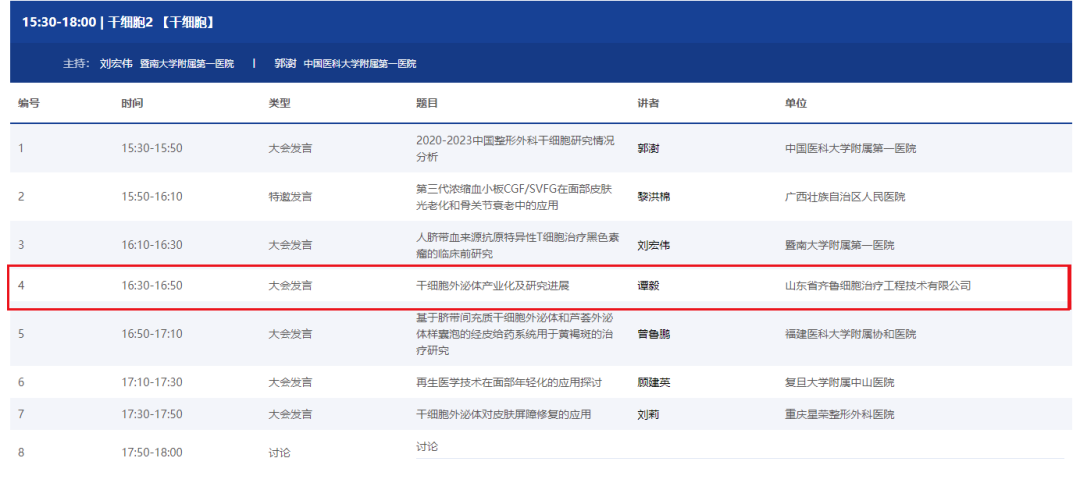Click the 编号 column header

28,103
